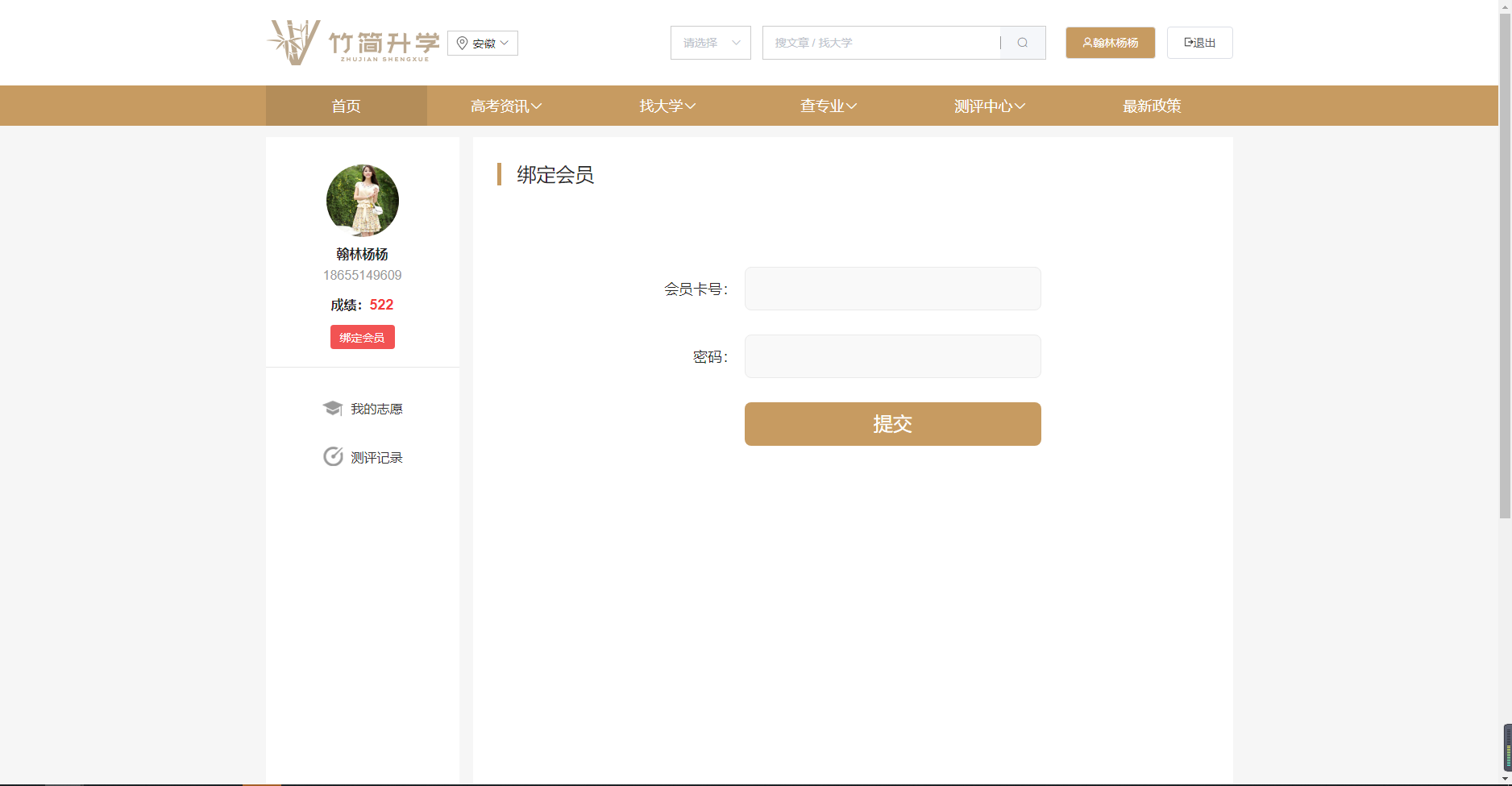The height and width of the screenshot is (786, 1512).
Task: Open the 最新政策 page
Action: pos(1152,106)
